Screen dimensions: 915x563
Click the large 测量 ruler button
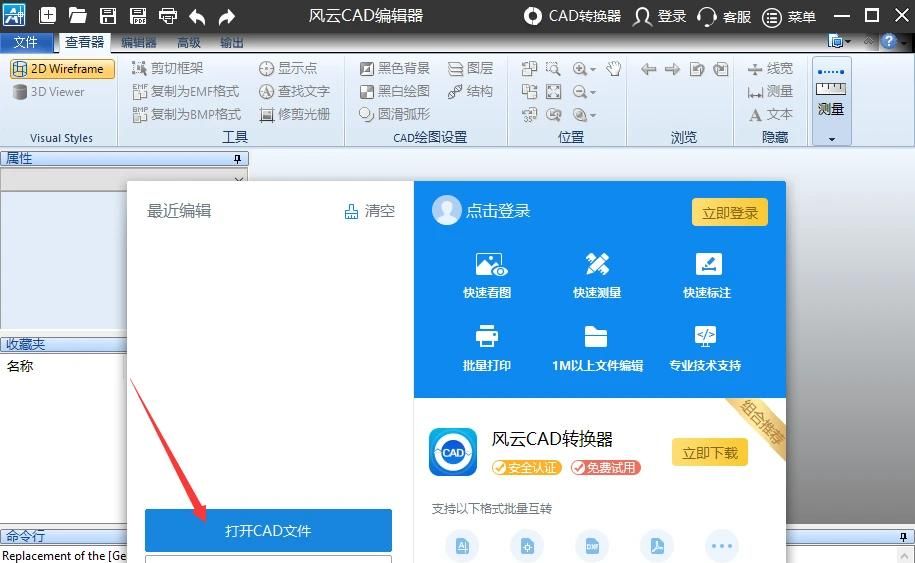(832, 93)
